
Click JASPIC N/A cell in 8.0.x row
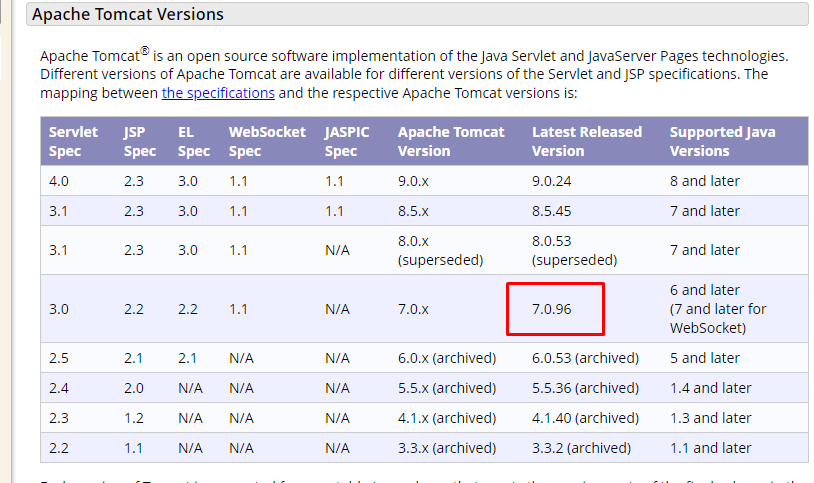[x=337, y=250]
